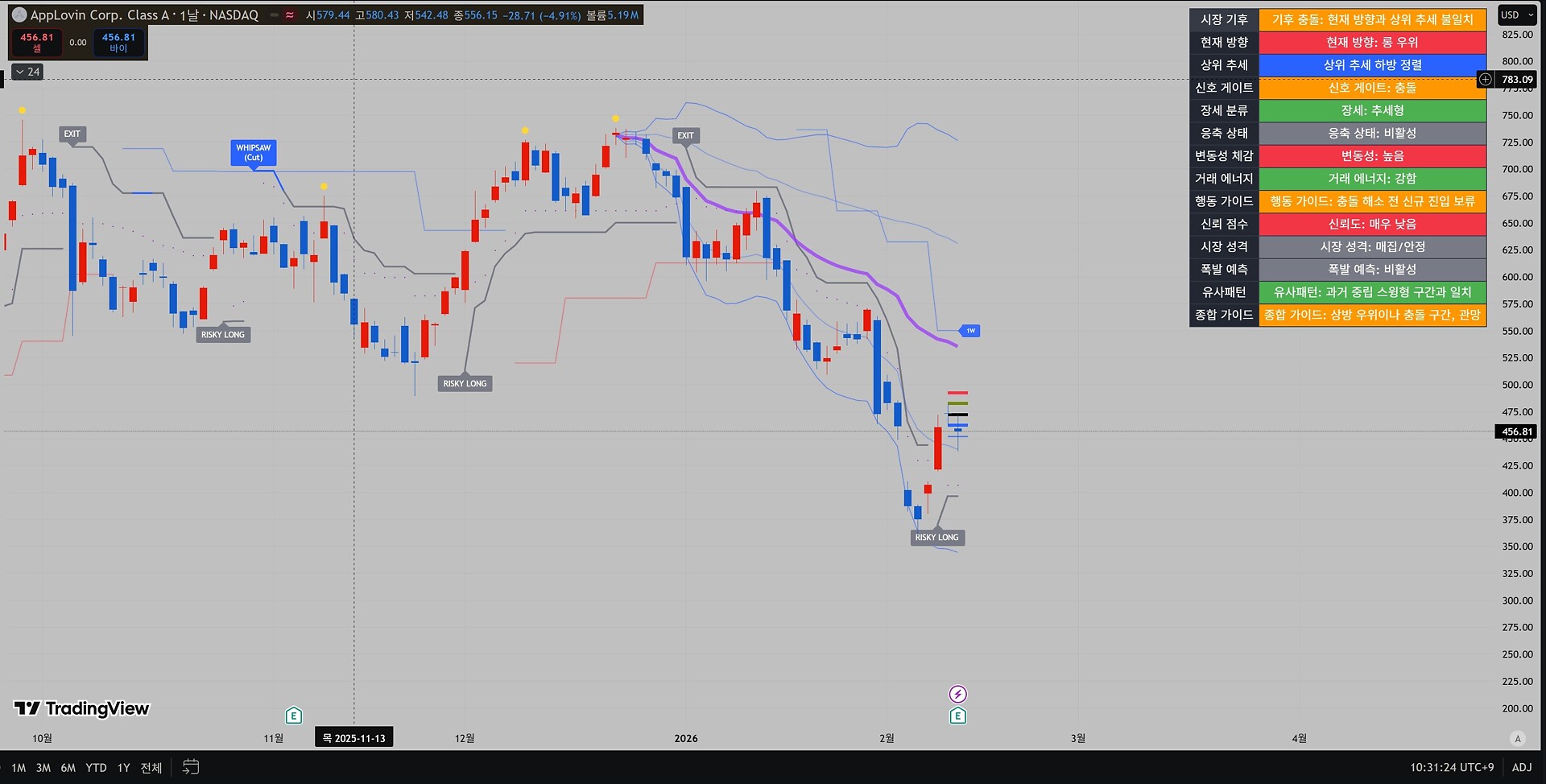Click the 응축 상태: 비활성 cell
1546x784 pixels.
(1372, 133)
